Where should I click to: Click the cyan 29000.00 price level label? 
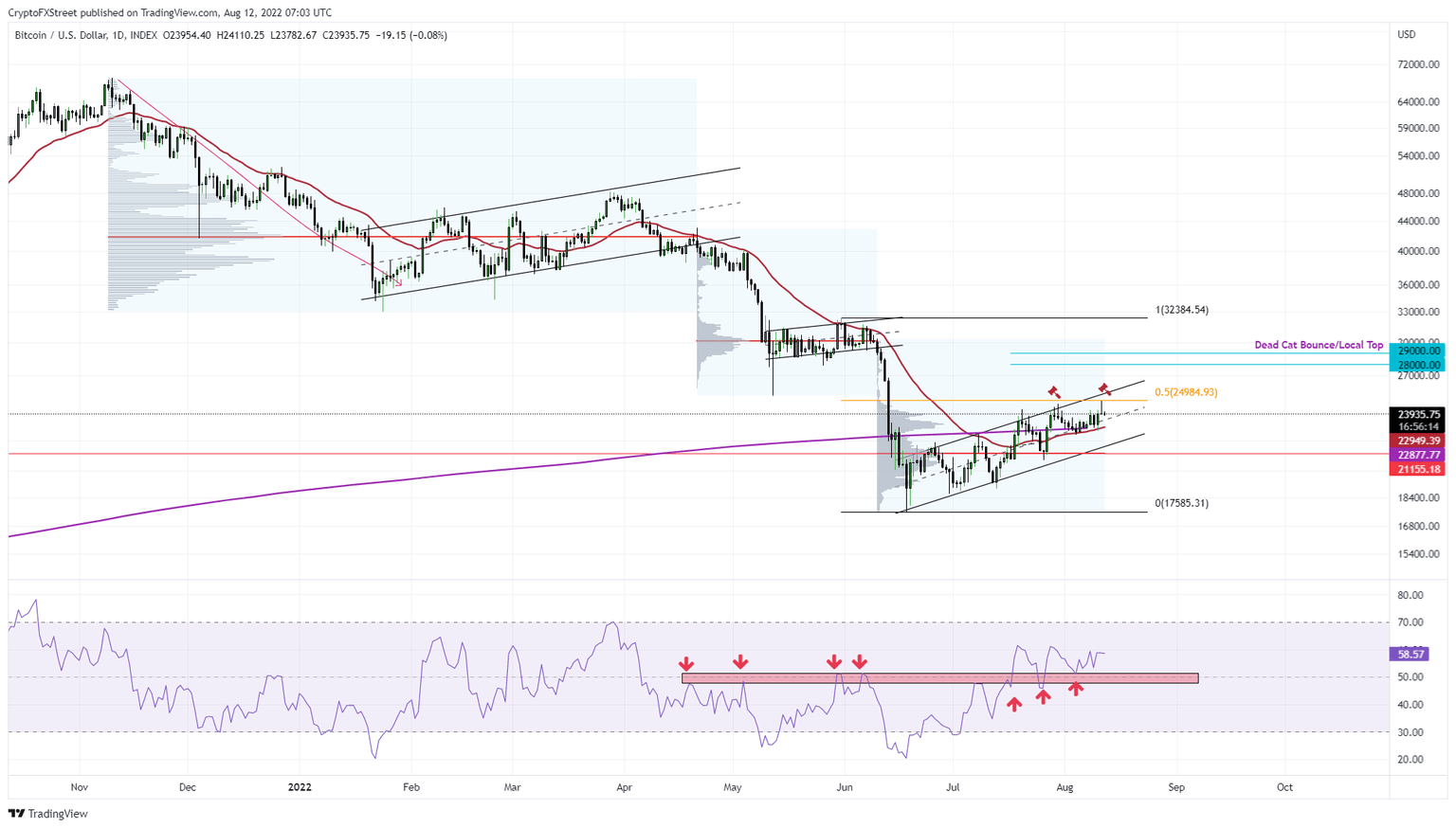1417,351
